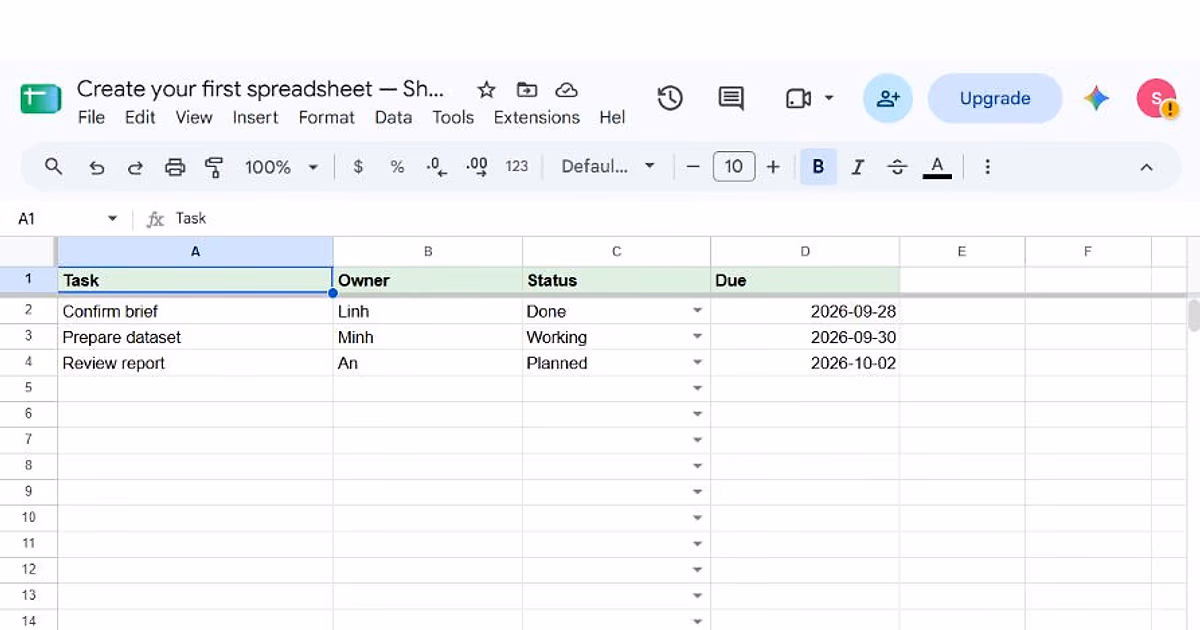The width and height of the screenshot is (1200, 630).
Task: Activate the paint format tool
Action: 213,167
